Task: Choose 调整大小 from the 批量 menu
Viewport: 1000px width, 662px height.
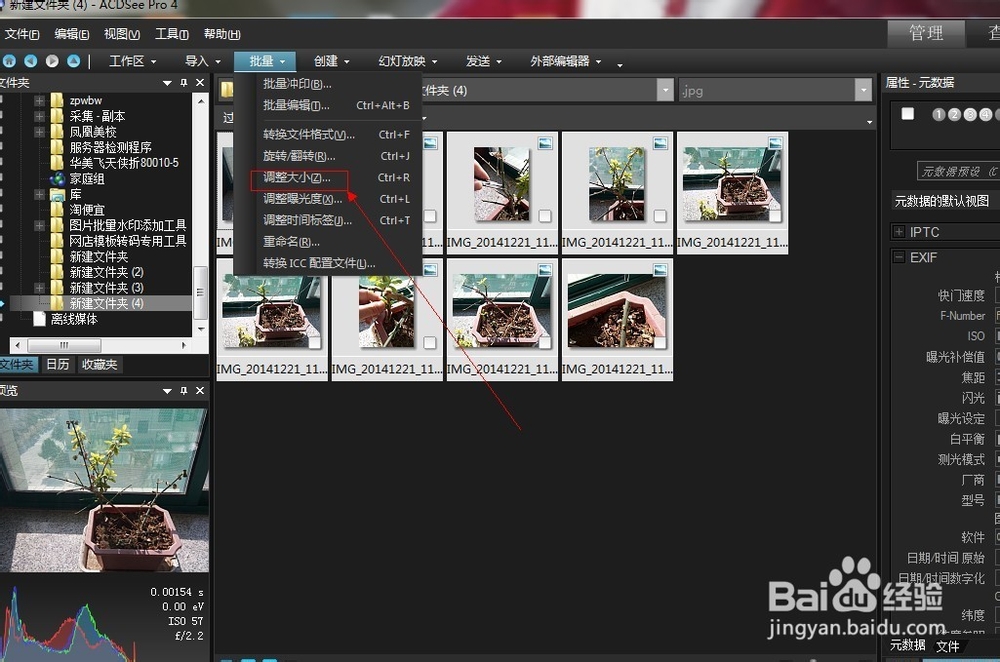Action: 328,177
